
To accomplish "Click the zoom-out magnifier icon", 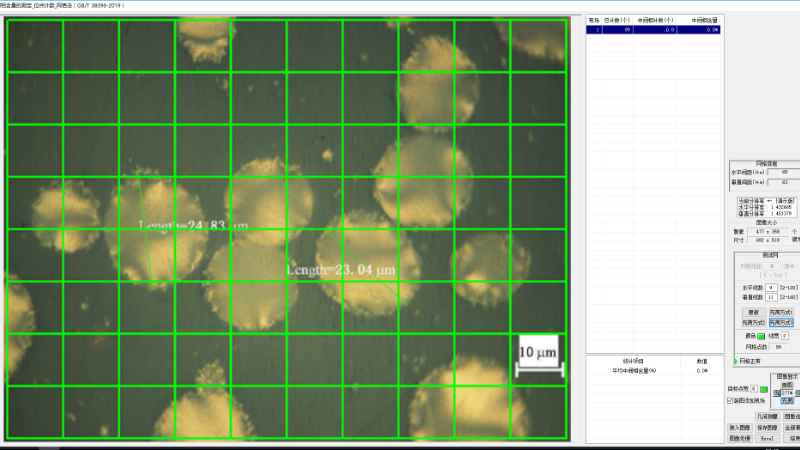I will click(777, 393).
